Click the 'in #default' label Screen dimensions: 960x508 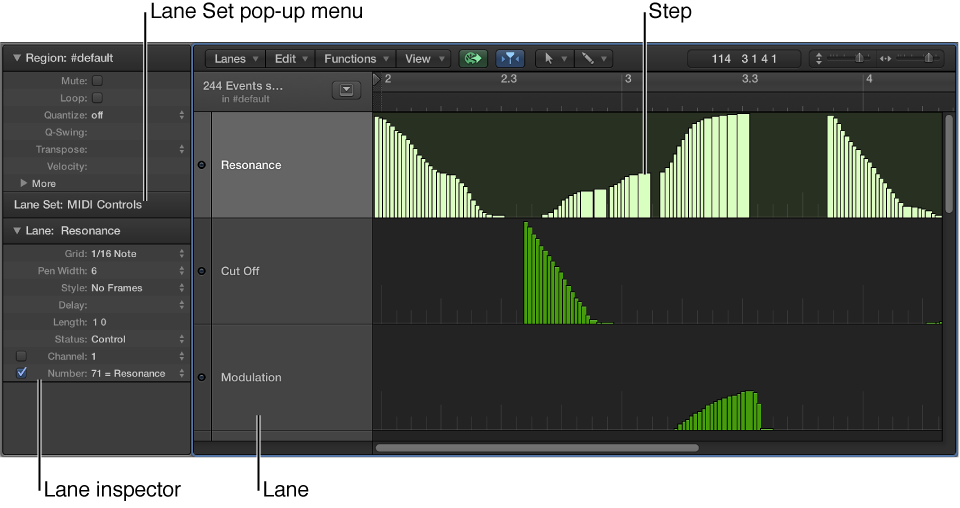pos(246,99)
